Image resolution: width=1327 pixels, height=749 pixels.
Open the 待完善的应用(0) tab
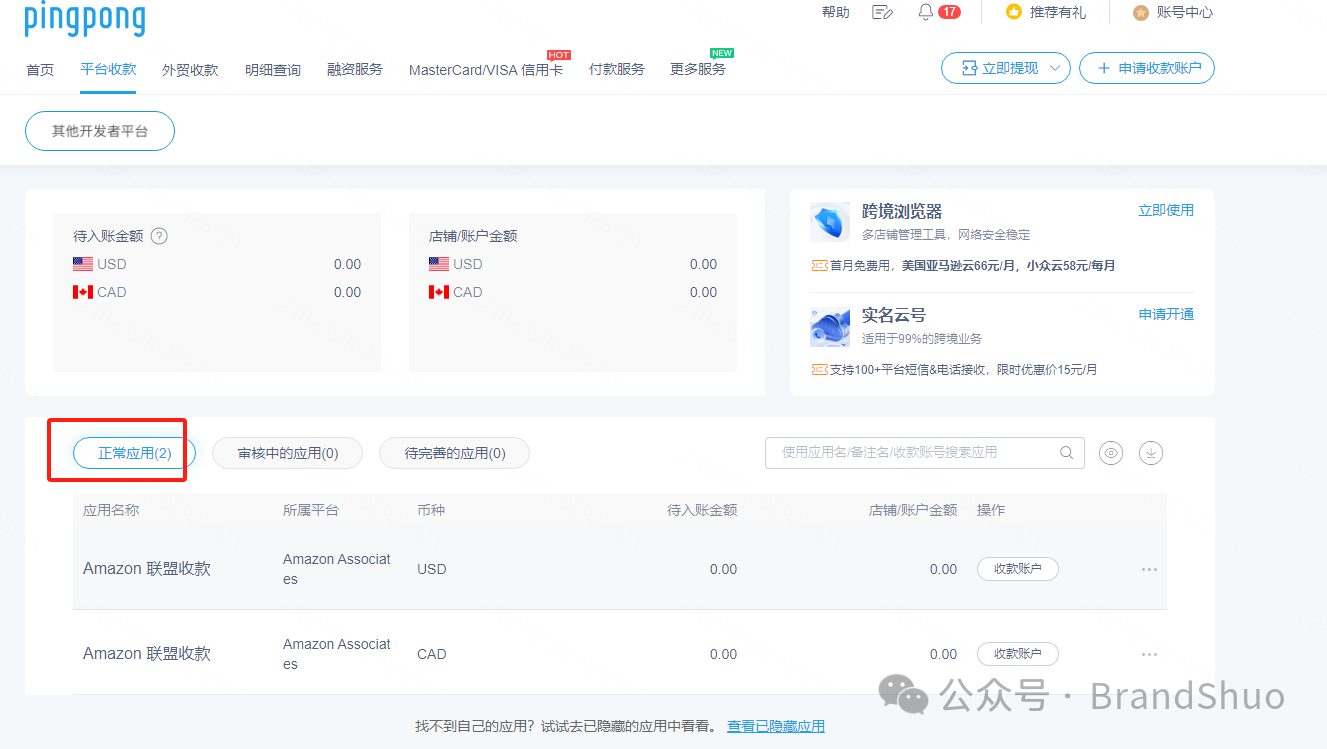(454, 453)
